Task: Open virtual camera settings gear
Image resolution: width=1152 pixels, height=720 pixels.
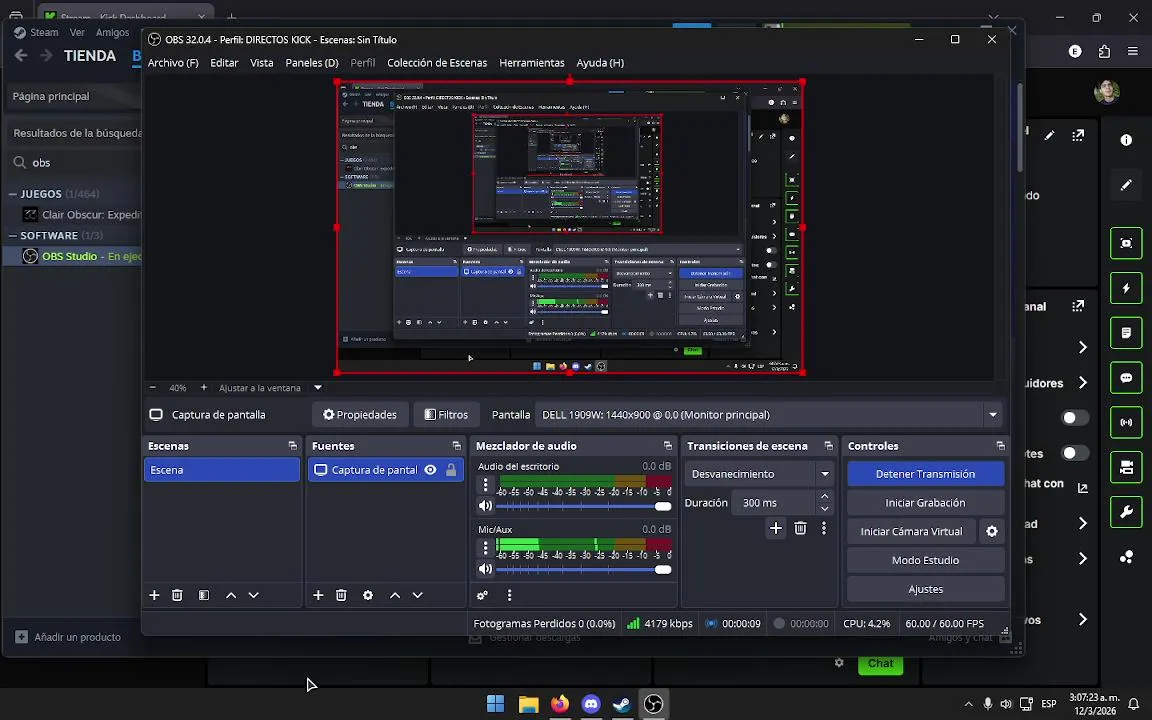Action: 992,531
